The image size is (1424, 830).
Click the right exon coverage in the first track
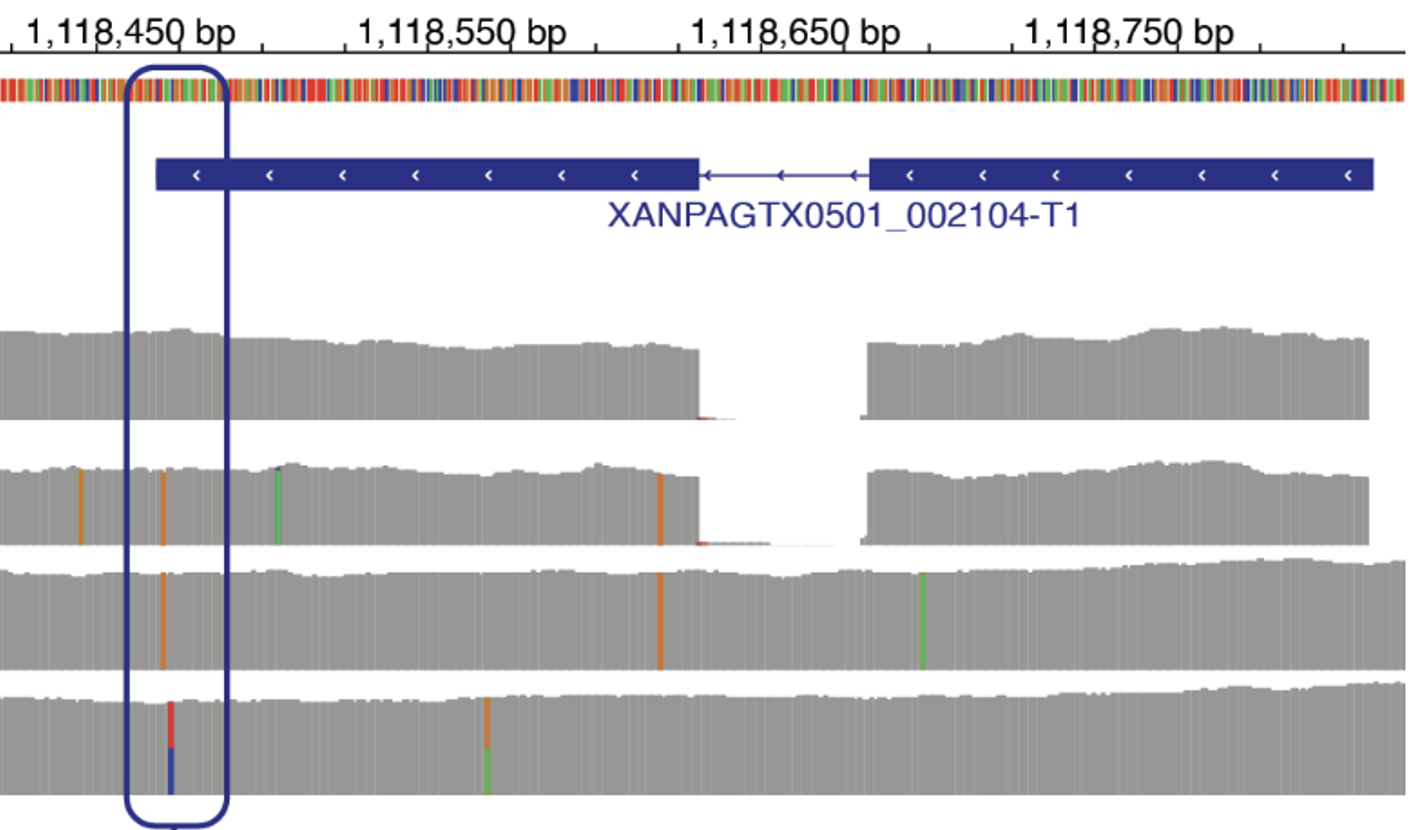[1117, 377]
